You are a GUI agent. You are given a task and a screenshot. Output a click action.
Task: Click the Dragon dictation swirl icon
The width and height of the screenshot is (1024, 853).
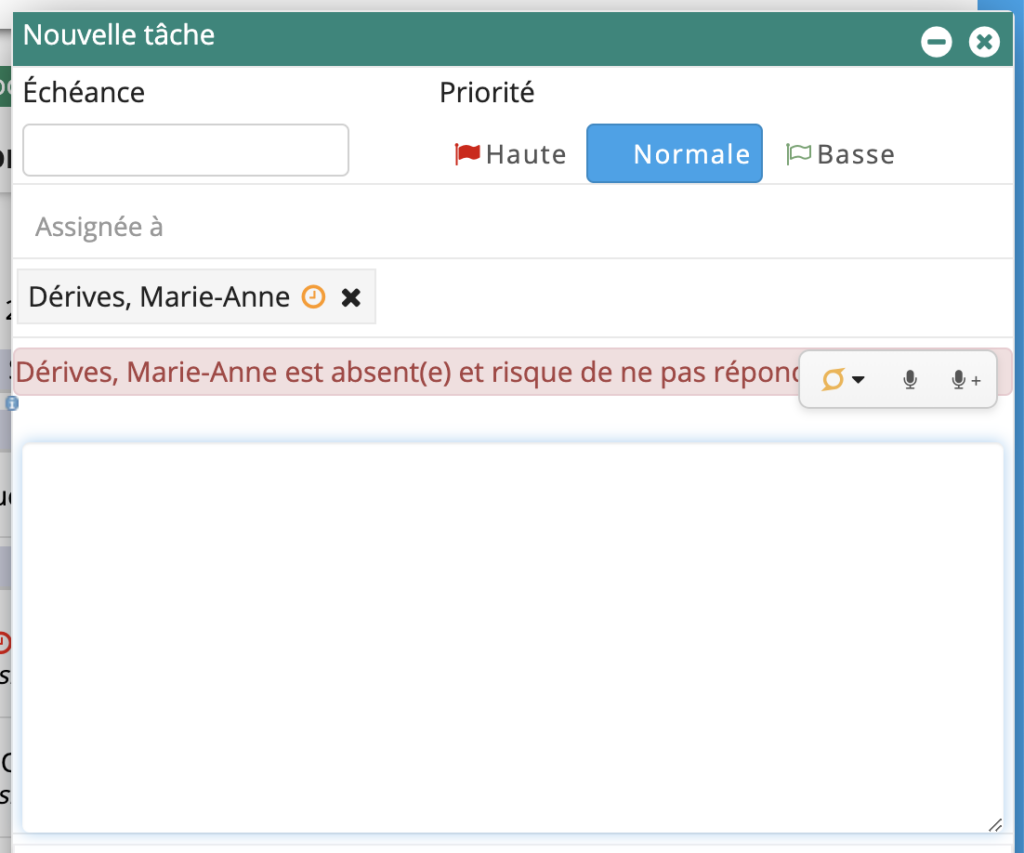pos(832,380)
